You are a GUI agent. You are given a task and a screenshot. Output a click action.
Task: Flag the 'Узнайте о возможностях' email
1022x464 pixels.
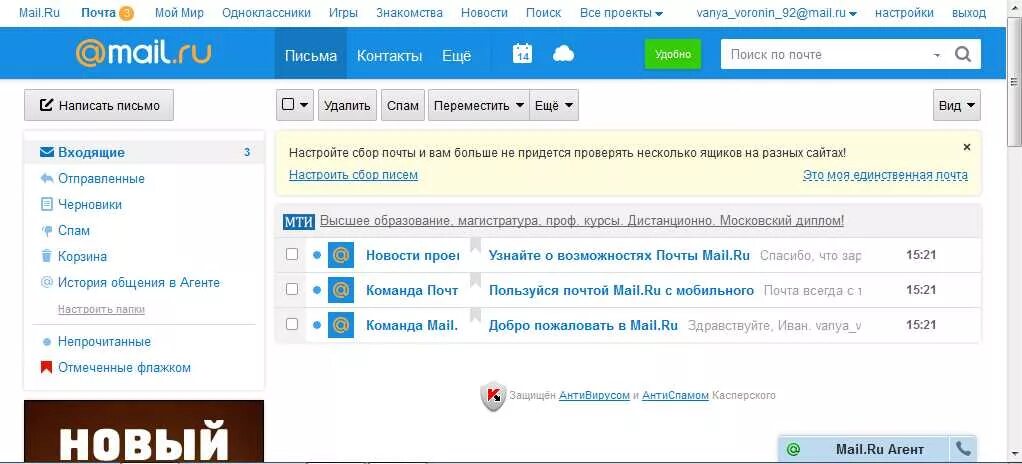(475, 246)
